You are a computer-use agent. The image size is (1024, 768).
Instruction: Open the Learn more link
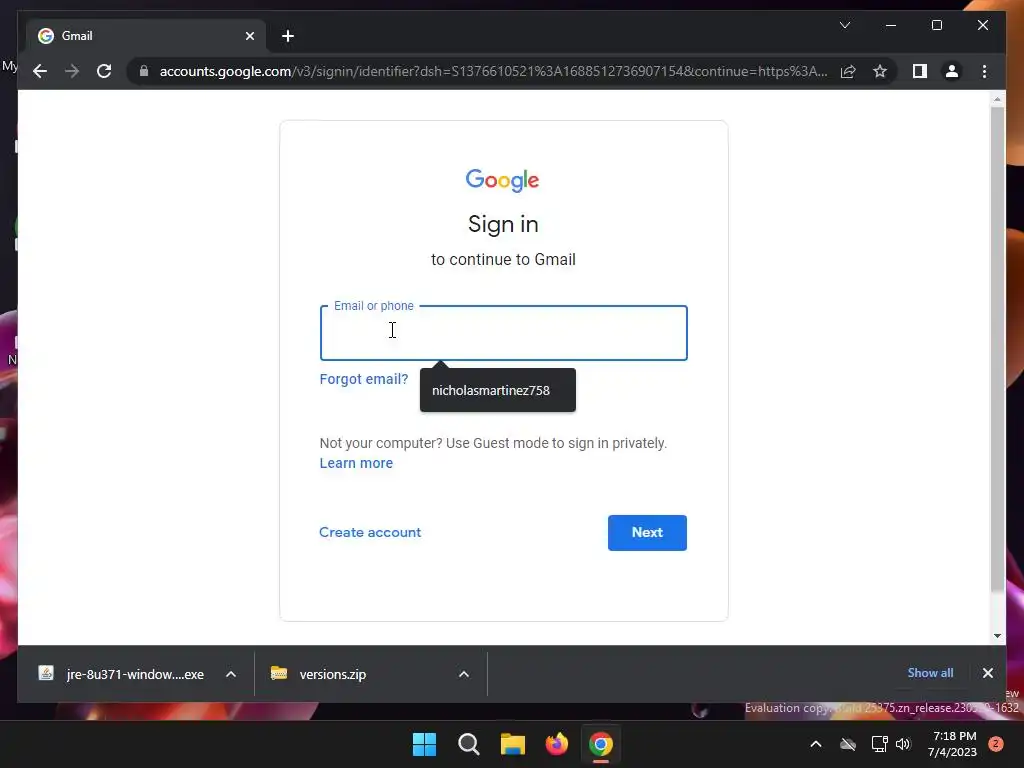[356, 463]
